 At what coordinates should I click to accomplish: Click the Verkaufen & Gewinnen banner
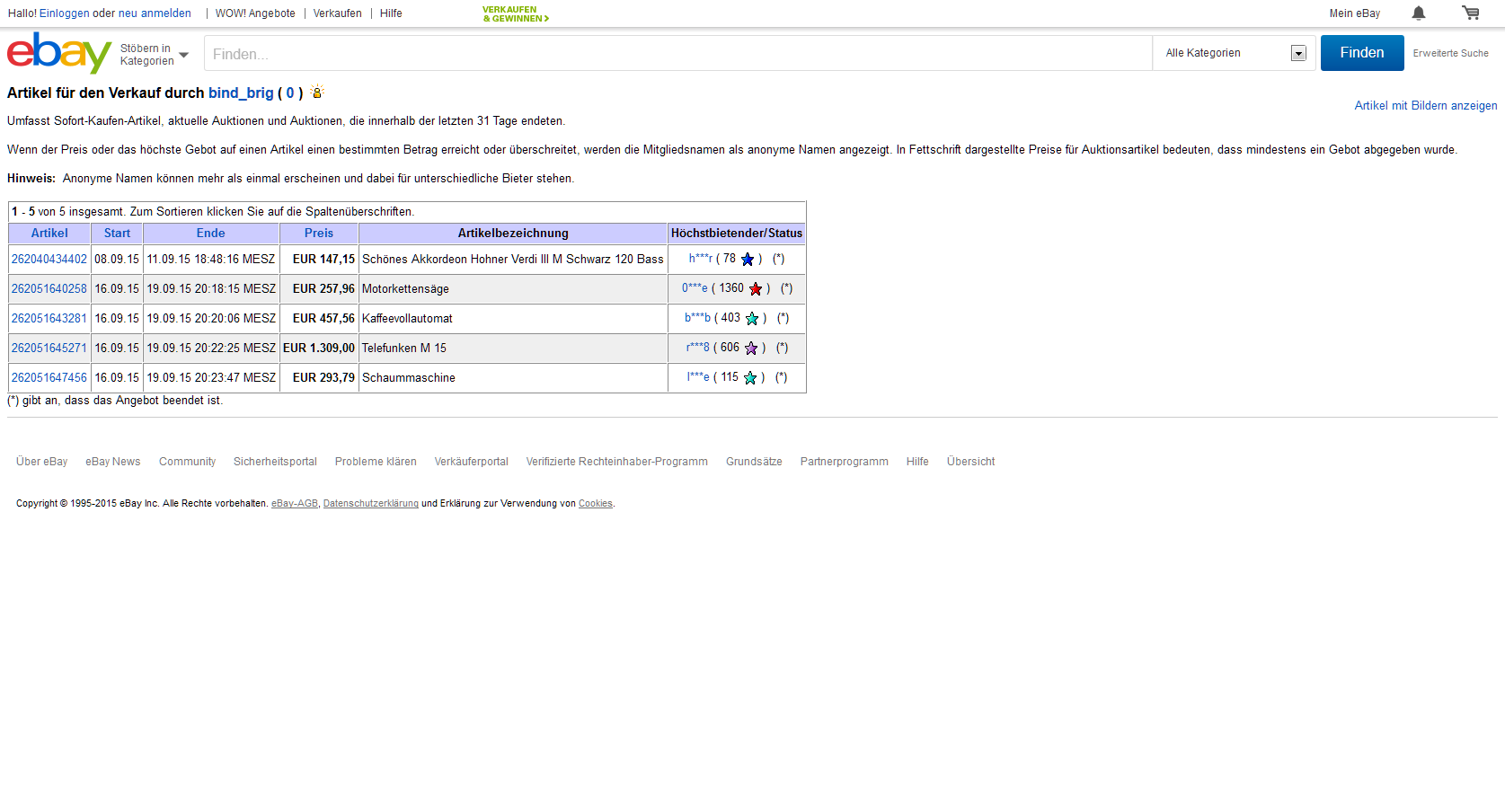[515, 13]
